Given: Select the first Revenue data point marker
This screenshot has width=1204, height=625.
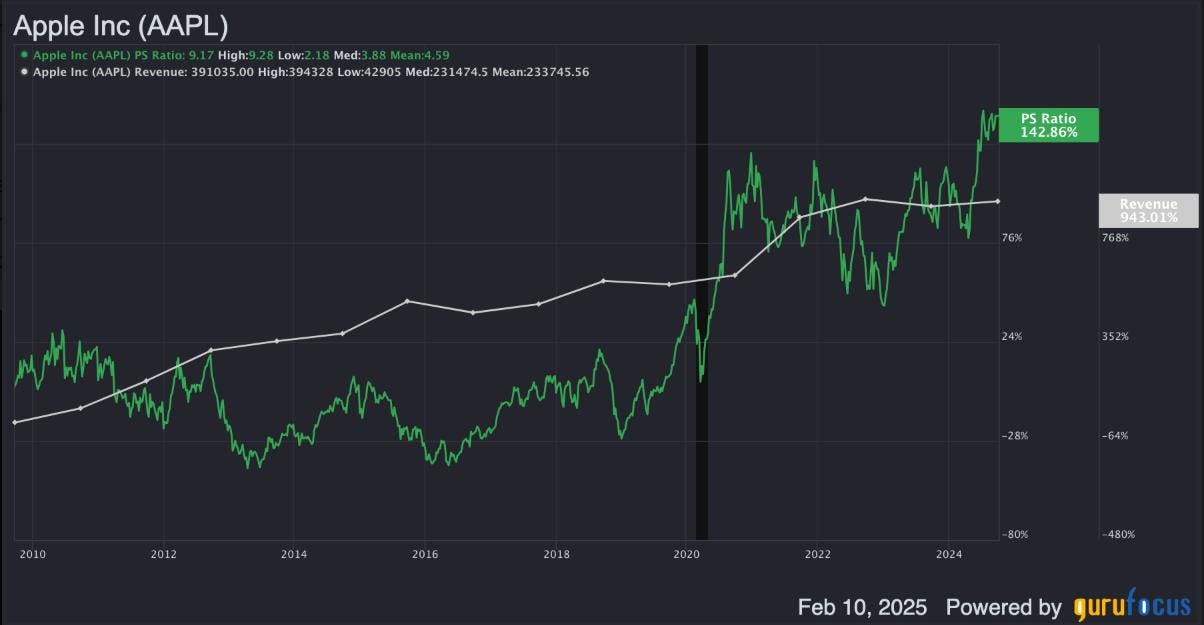Looking at the screenshot, I should click(14, 422).
